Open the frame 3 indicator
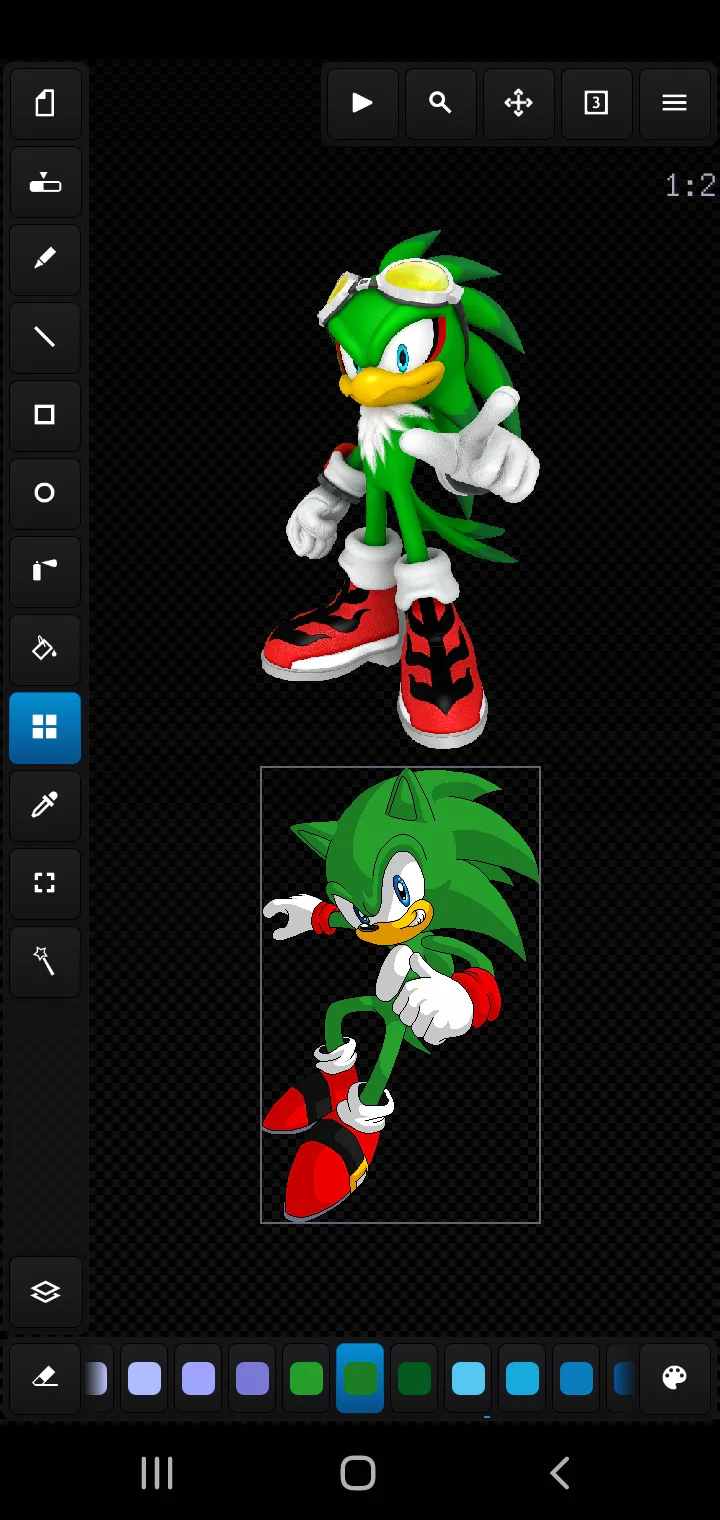This screenshot has width=720, height=1520. pos(596,103)
